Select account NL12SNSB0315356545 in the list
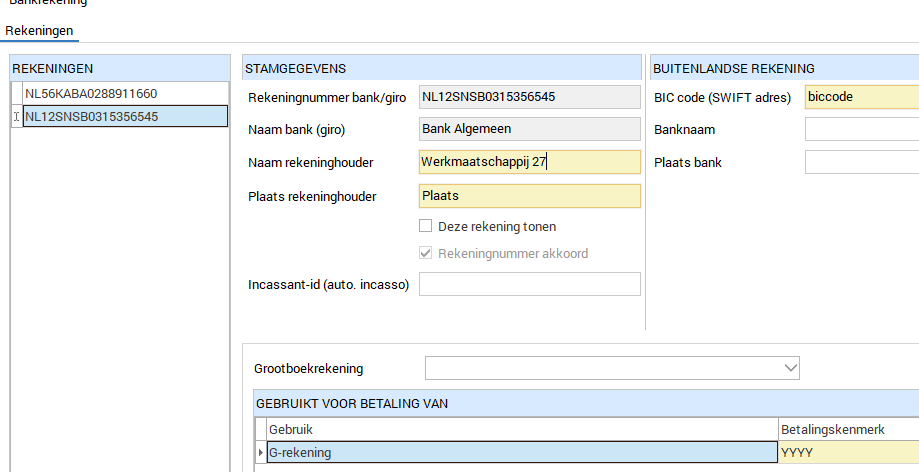This screenshot has height=472, width=919. [90, 117]
